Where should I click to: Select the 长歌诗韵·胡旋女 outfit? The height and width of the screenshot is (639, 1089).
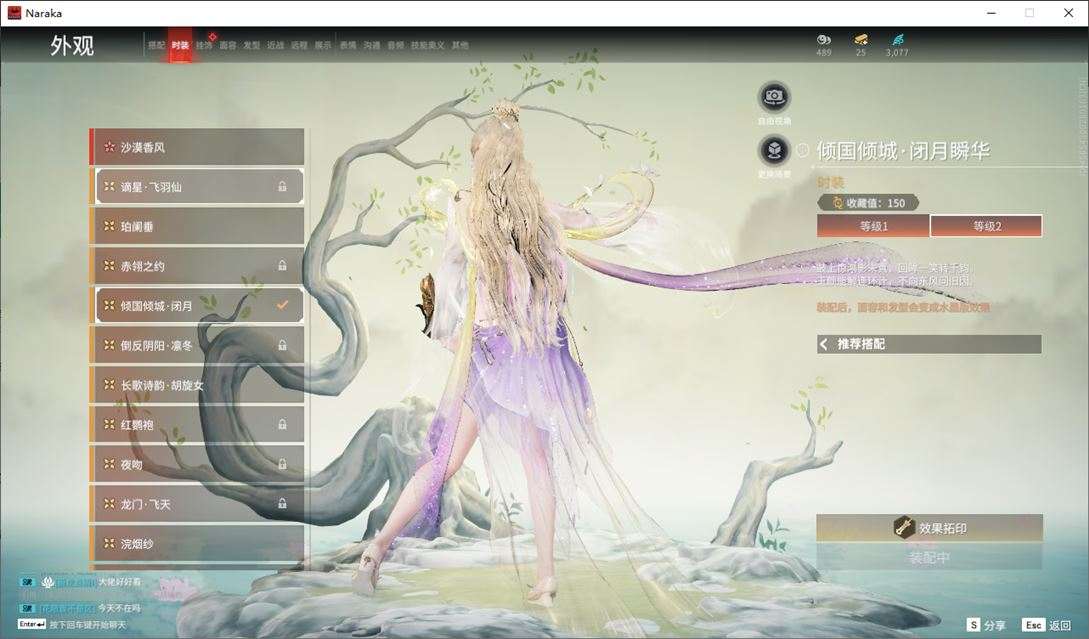(x=197, y=384)
